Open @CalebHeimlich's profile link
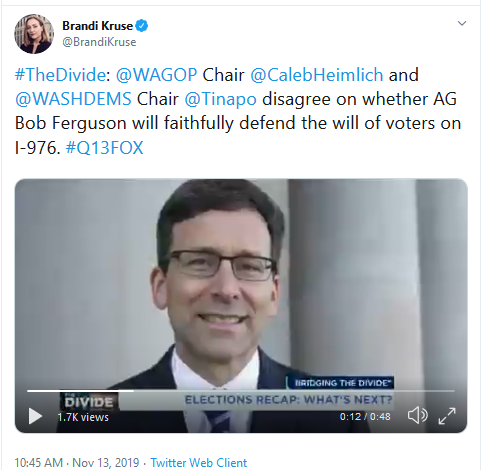Viewport: 504px width, 470px height. [x=317, y=74]
